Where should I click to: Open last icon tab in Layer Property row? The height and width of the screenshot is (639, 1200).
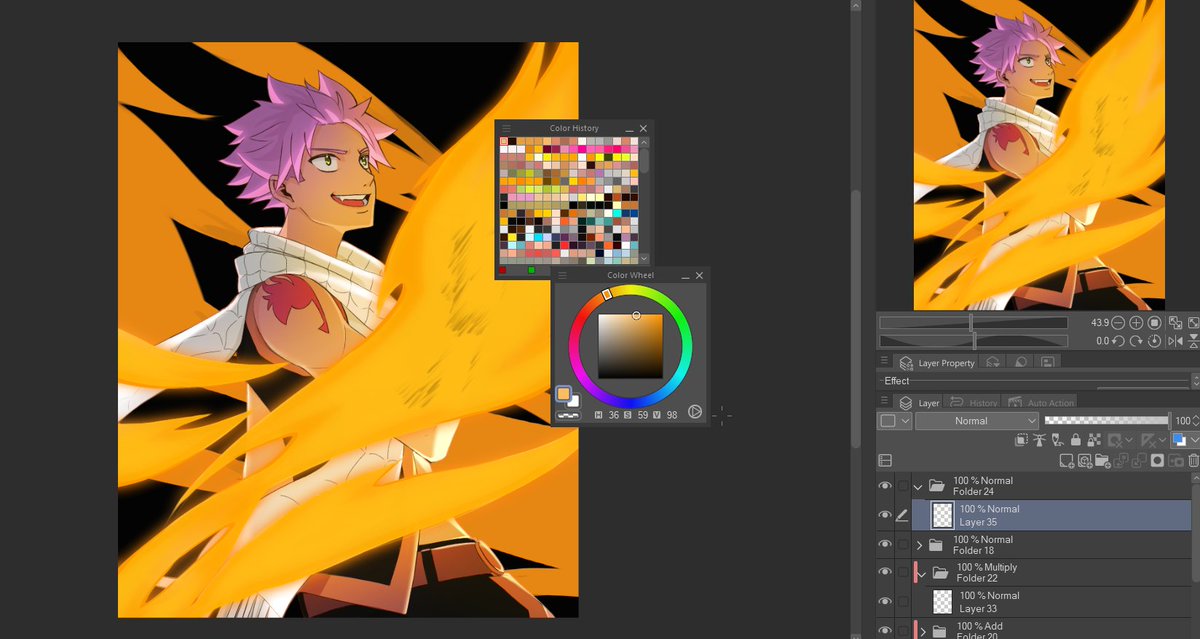pyautogui.click(x=1047, y=363)
